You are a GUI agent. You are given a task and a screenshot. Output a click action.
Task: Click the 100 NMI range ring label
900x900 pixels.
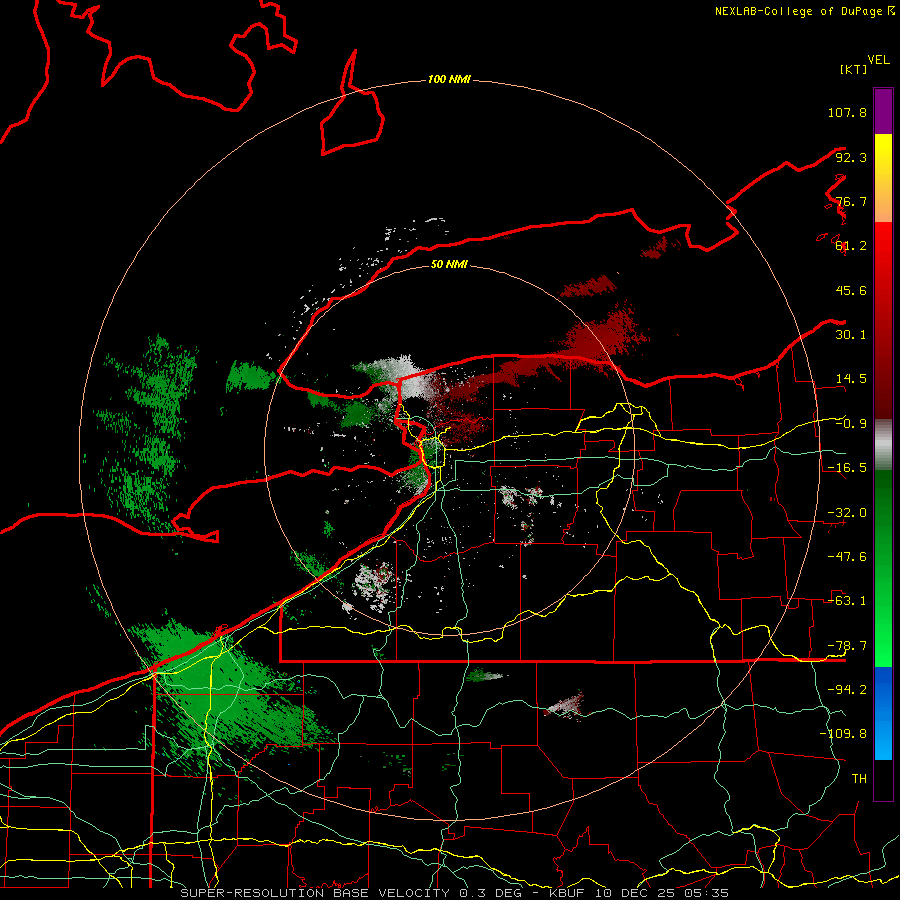[449, 79]
